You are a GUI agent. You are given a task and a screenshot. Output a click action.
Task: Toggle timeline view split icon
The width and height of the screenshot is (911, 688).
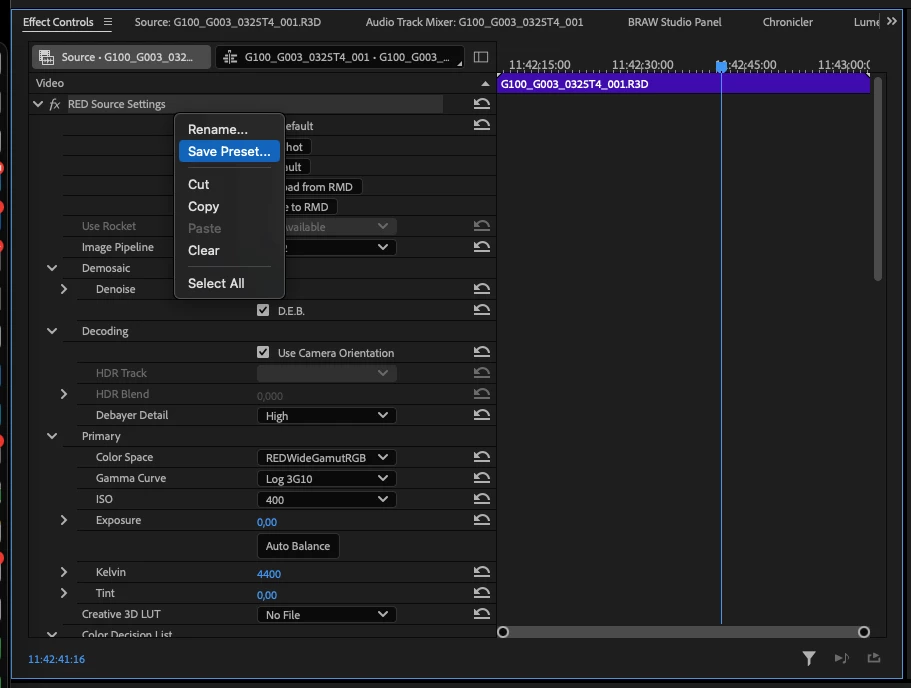[481, 57]
